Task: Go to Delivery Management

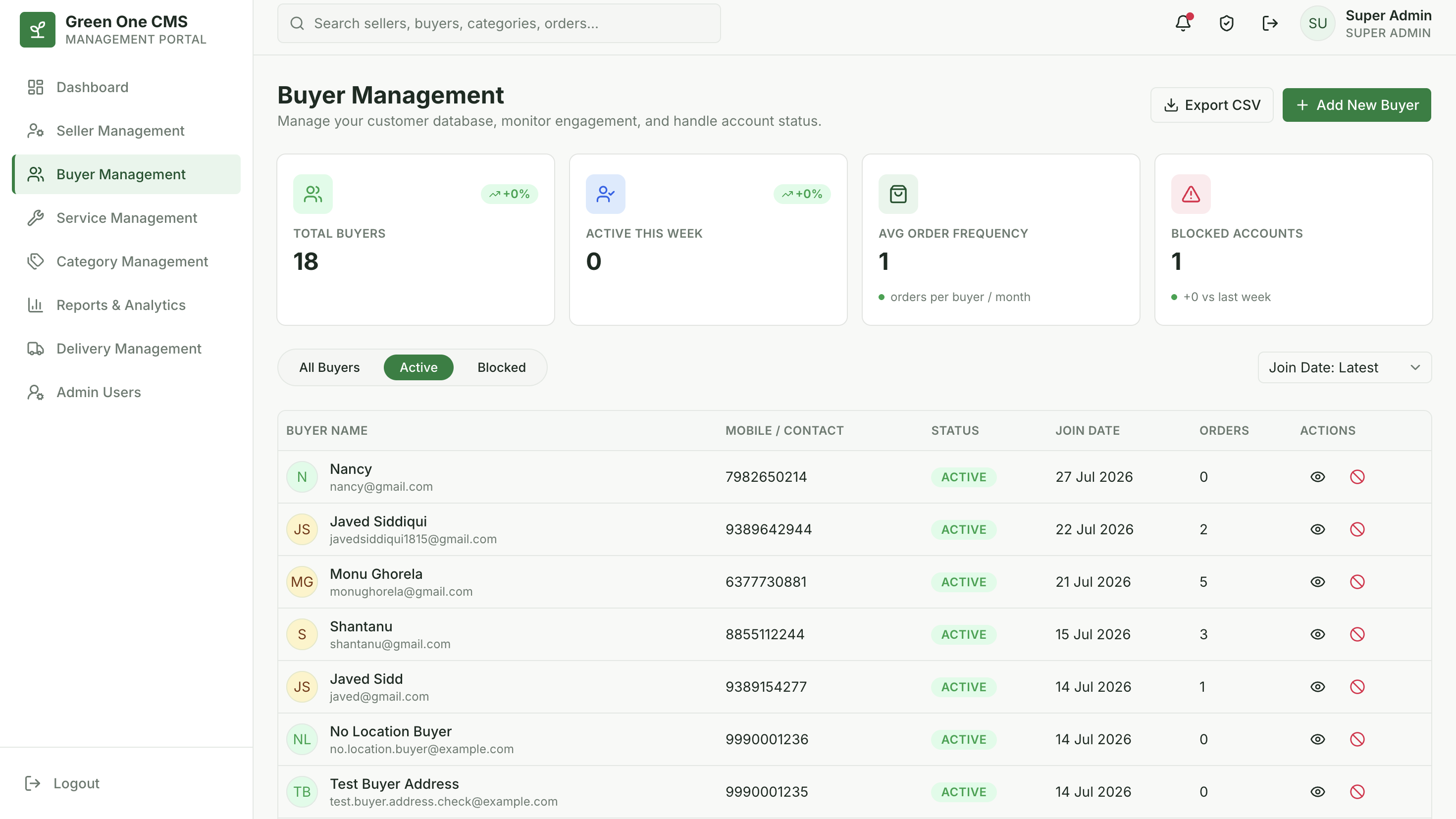Action: pos(127,349)
